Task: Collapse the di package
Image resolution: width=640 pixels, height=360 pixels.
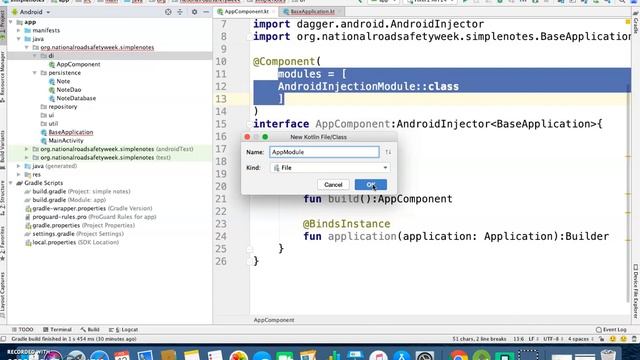Action: 35,56
